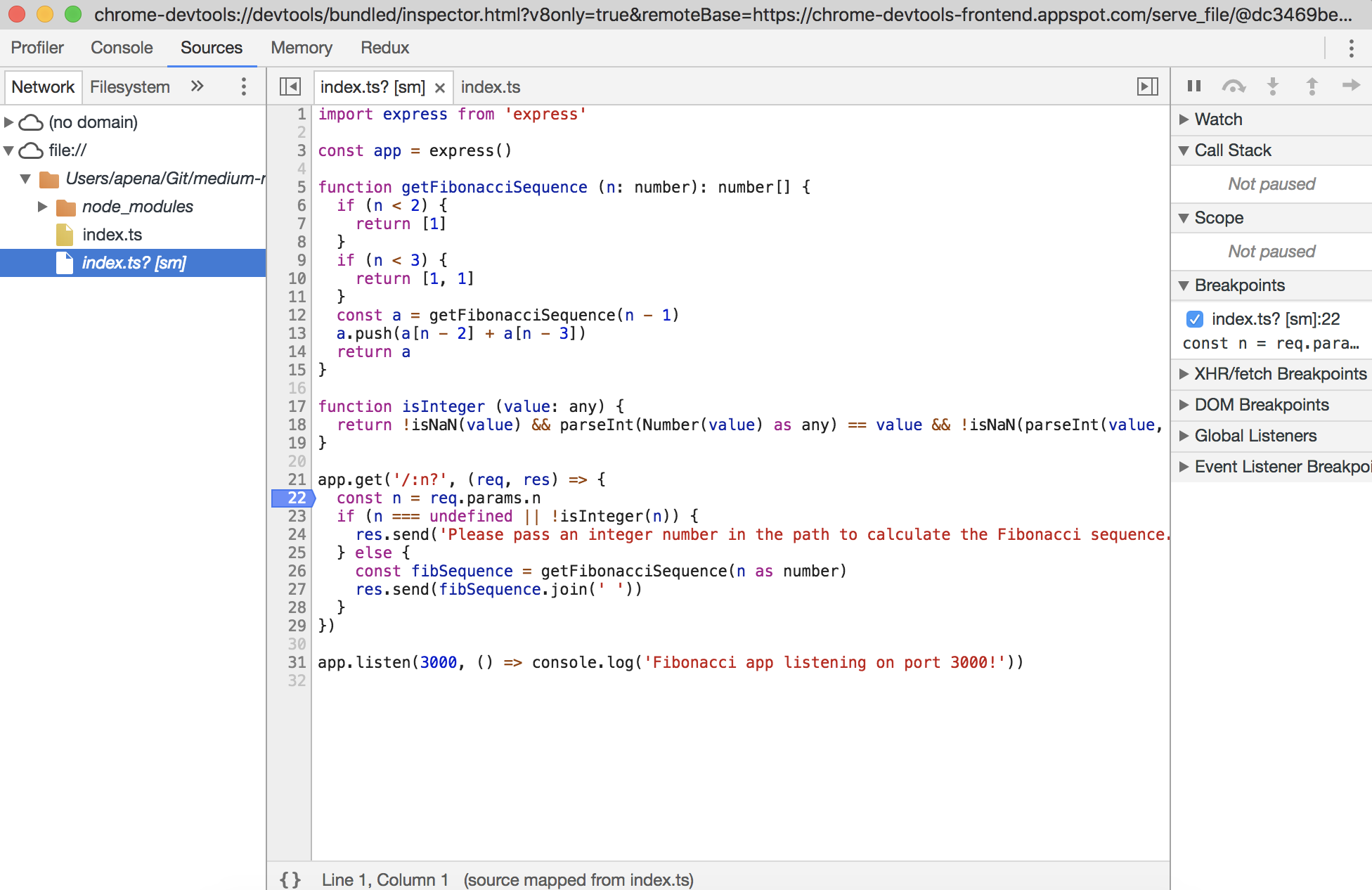Image resolution: width=1372 pixels, height=890 pixels.
Task: Switch to the Console tab
Action: (x=122, y=48)
